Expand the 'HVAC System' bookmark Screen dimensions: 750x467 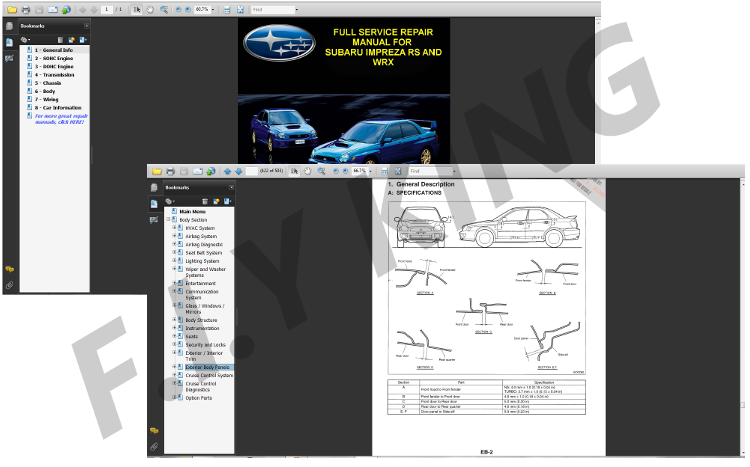click(175, 228)
